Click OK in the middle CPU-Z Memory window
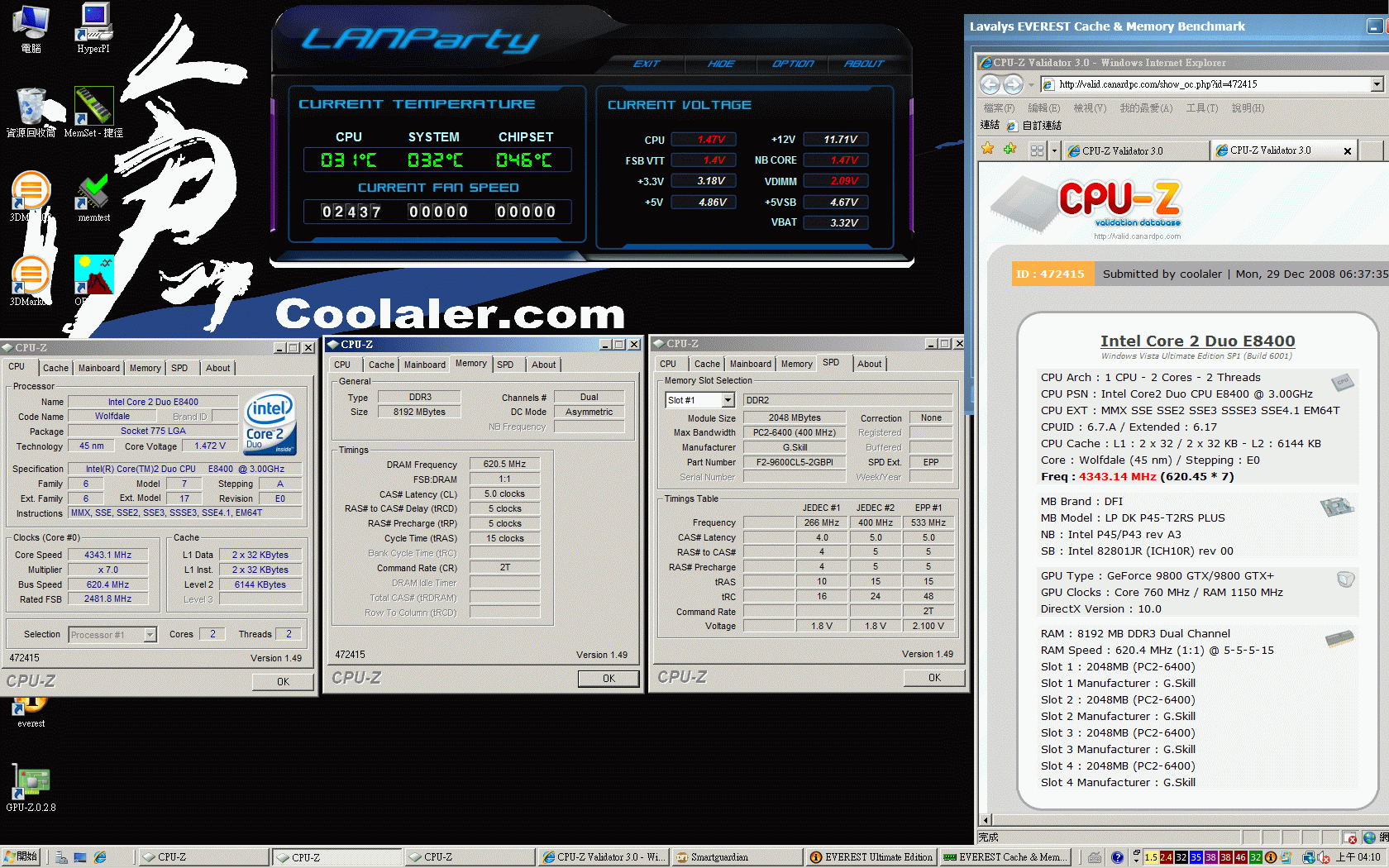This screenshot has width=1389, height=868. click(x=609, y=679)
